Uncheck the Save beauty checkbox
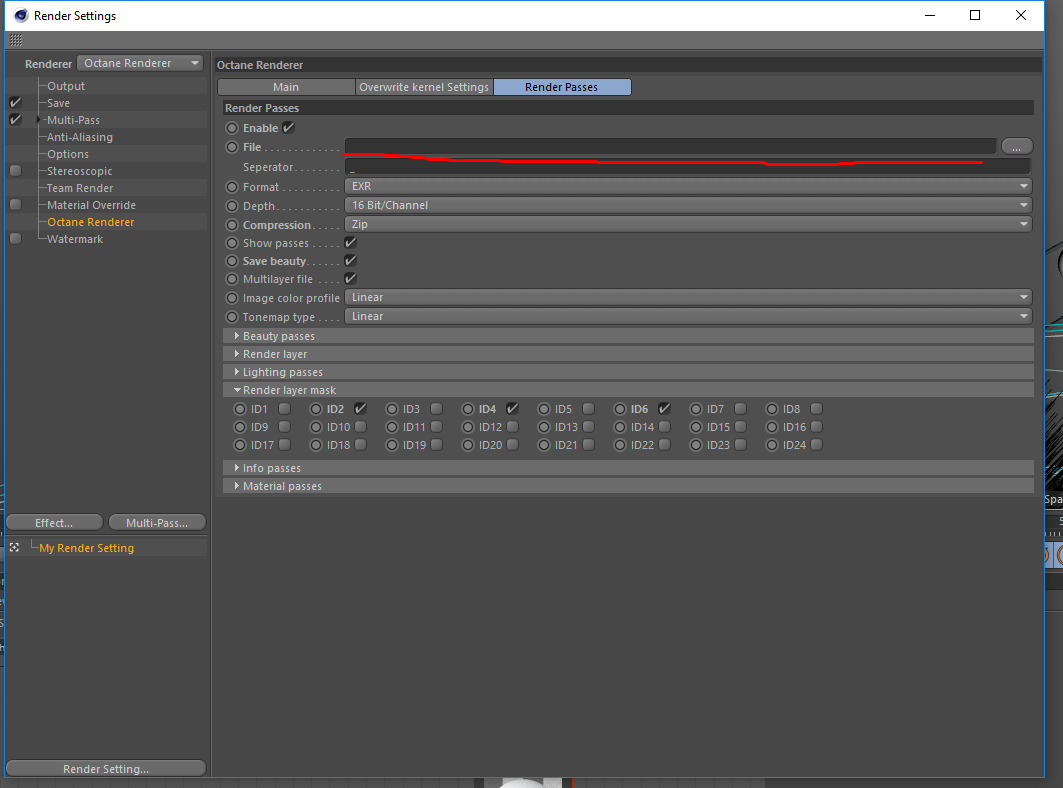The height and width of the screenshot is (788, 1063). (x=350, y=260)
